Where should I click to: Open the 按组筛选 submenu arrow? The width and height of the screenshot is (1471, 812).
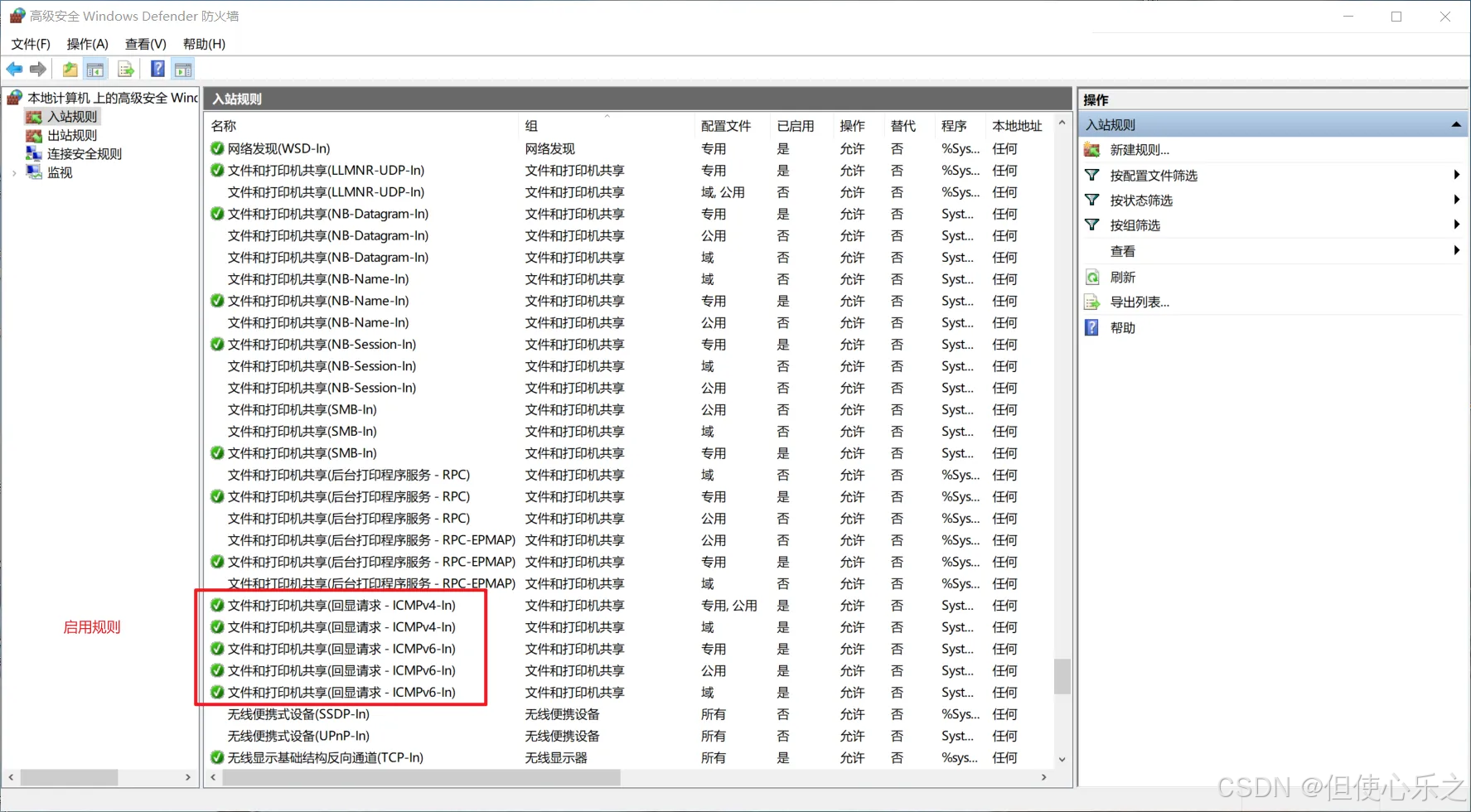(1456, 225)
